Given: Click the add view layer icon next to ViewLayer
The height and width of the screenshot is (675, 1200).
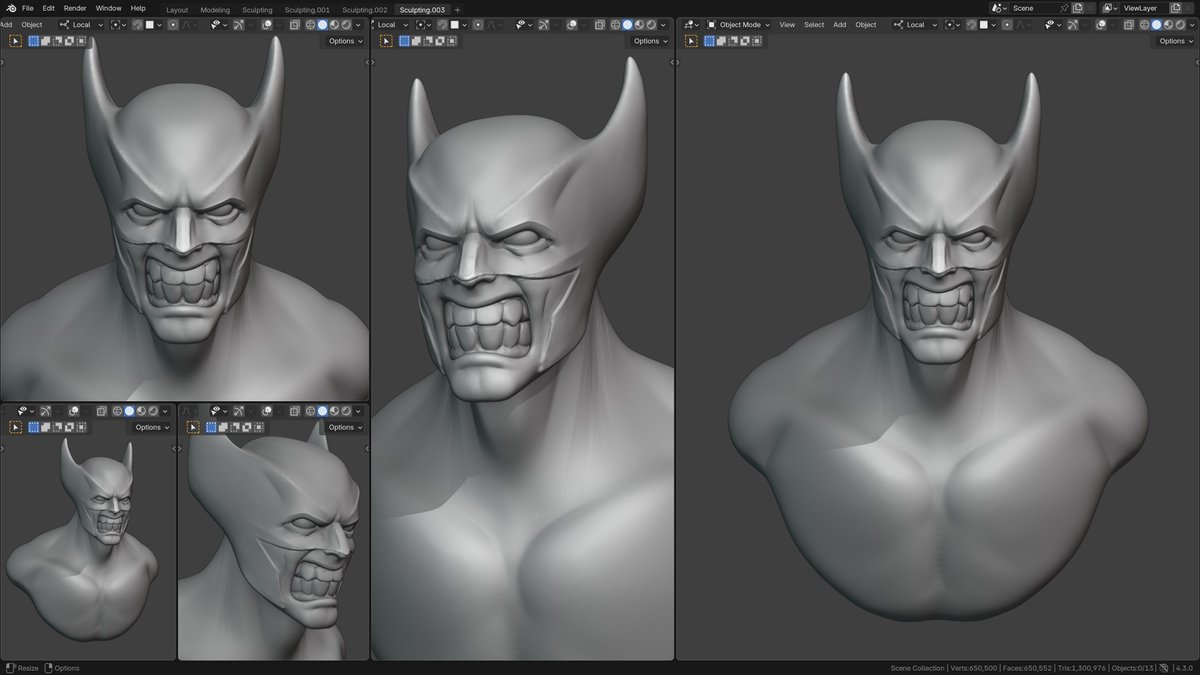Looking at the screenshot, I should [1174, 8].
